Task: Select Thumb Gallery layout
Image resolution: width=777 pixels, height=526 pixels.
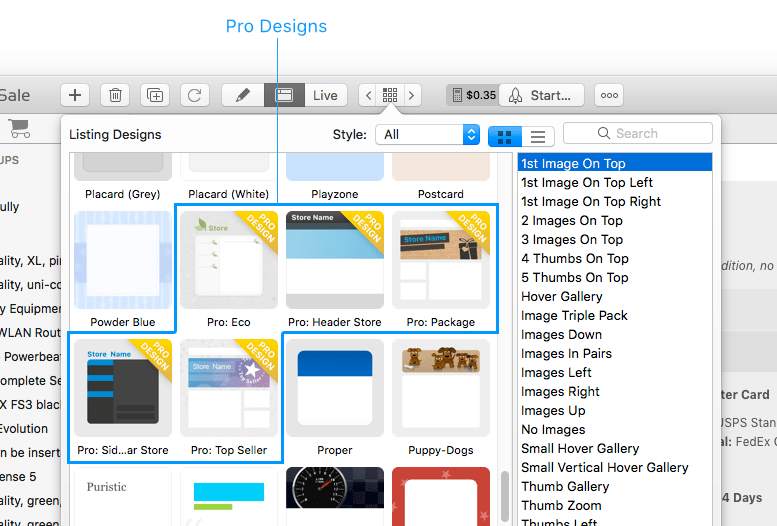Action: (615, 486)
